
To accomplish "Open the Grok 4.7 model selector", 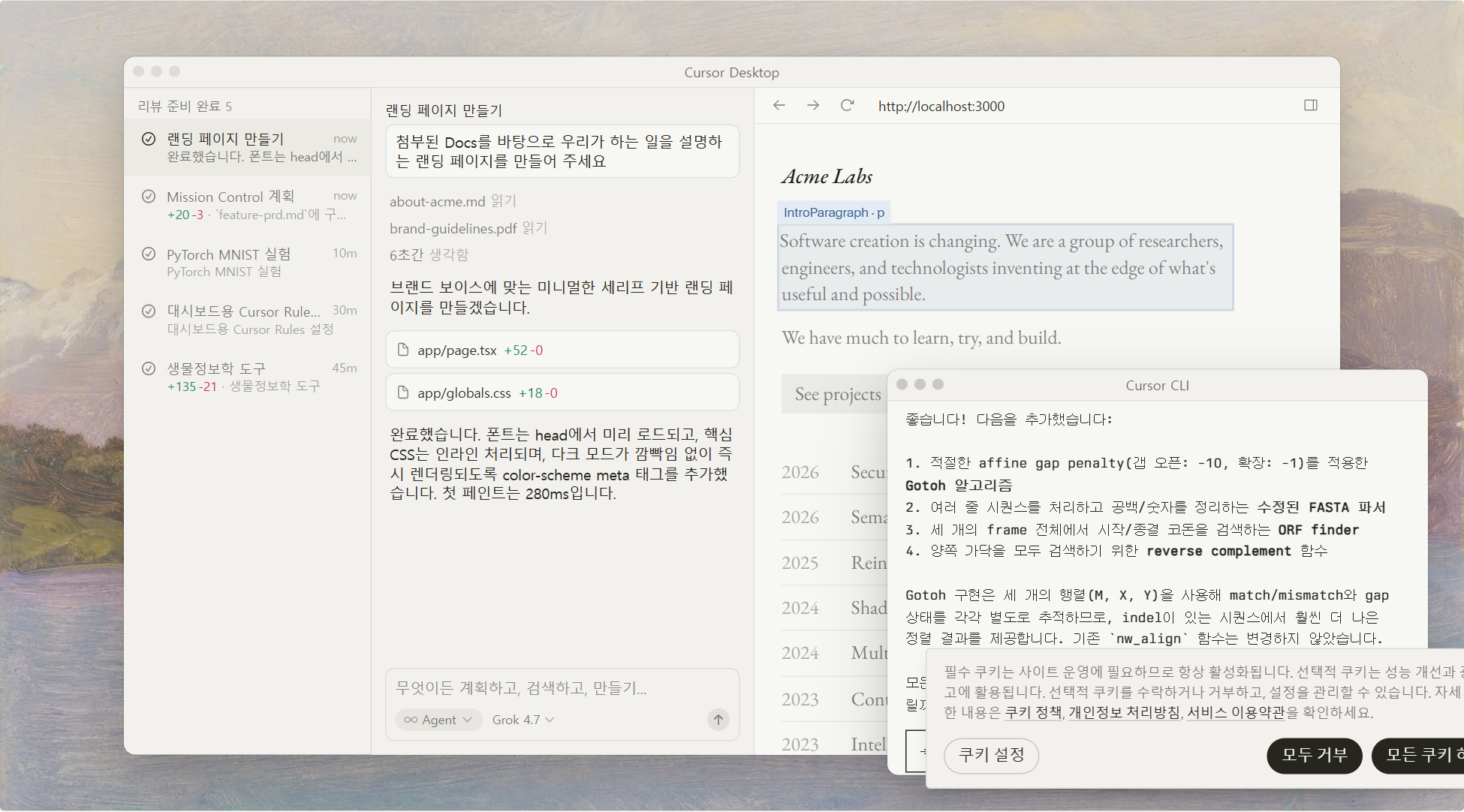I will click(523, 720).
